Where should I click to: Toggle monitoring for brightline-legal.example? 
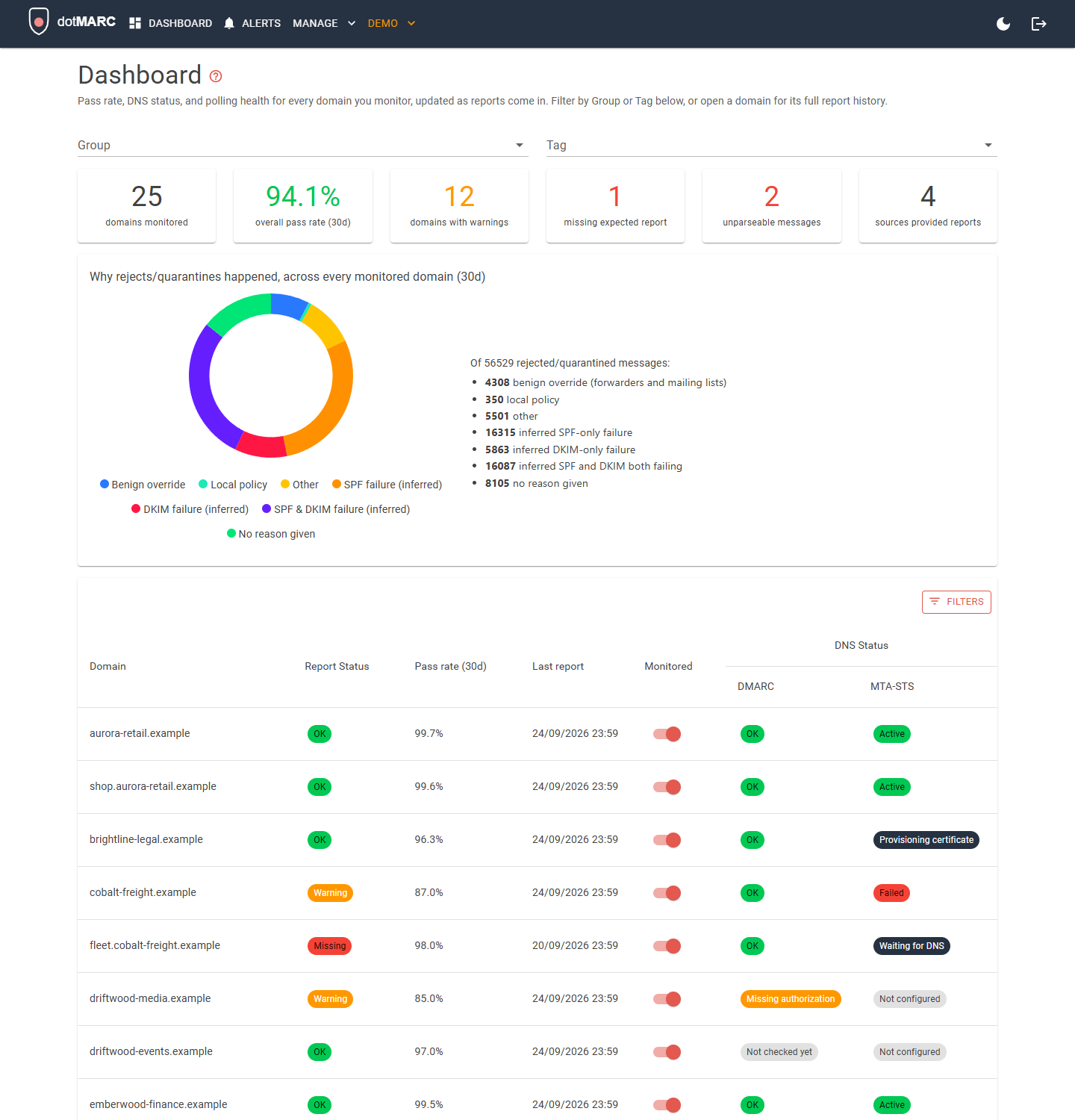pyautogui.click(x=667, y=840)
